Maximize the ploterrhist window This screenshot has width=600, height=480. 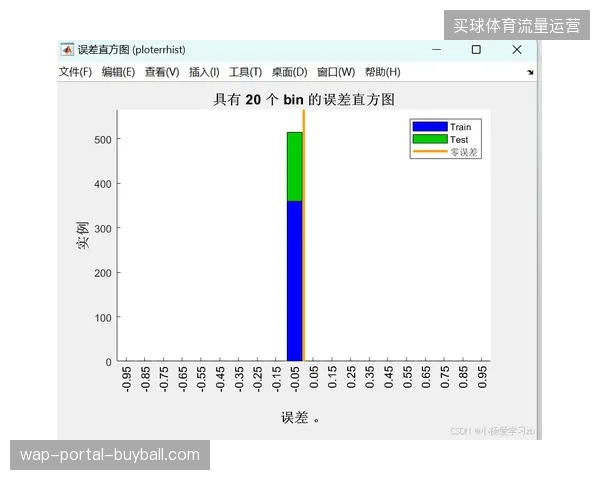tap(476, 49)
